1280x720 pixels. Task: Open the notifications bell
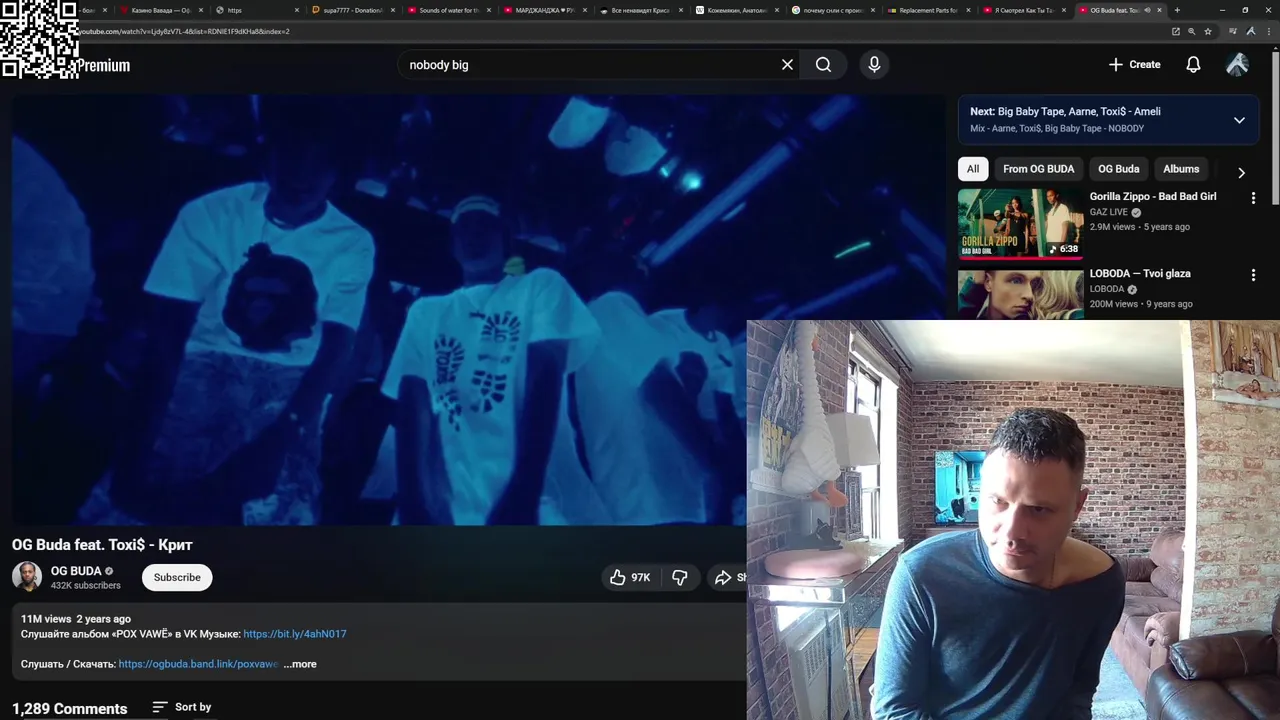[1193, 65]
